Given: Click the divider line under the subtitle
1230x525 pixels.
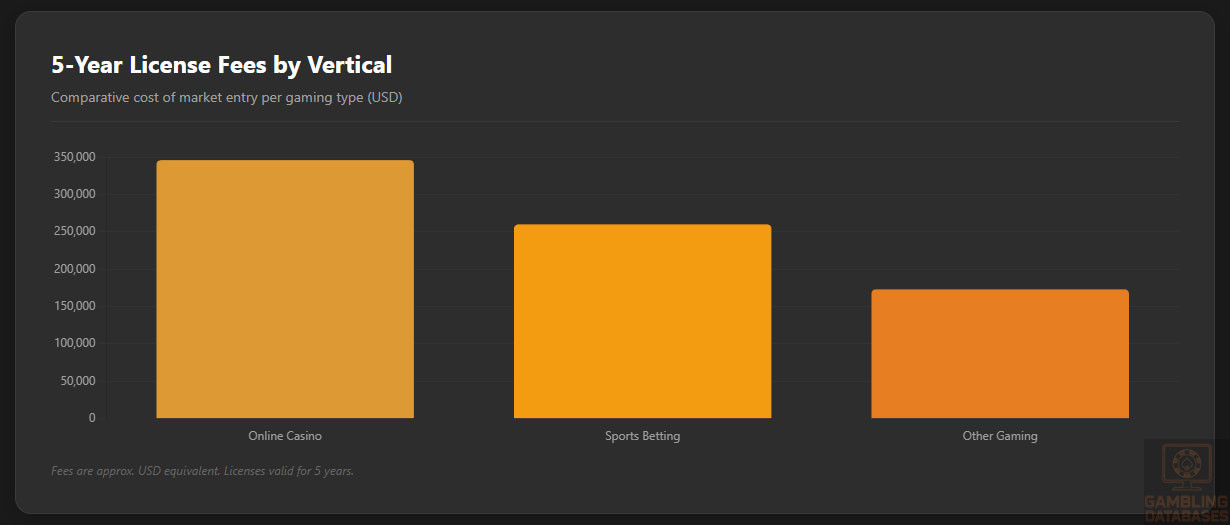Looking at the screenshot, I should pos(615,122).
